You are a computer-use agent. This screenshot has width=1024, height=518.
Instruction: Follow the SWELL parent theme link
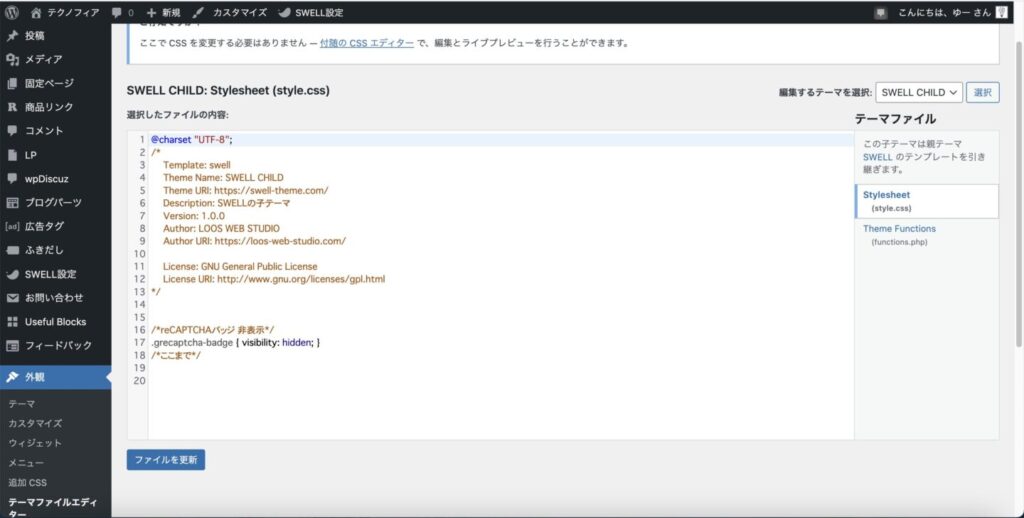pyautogui.click(x=877, y=157)
